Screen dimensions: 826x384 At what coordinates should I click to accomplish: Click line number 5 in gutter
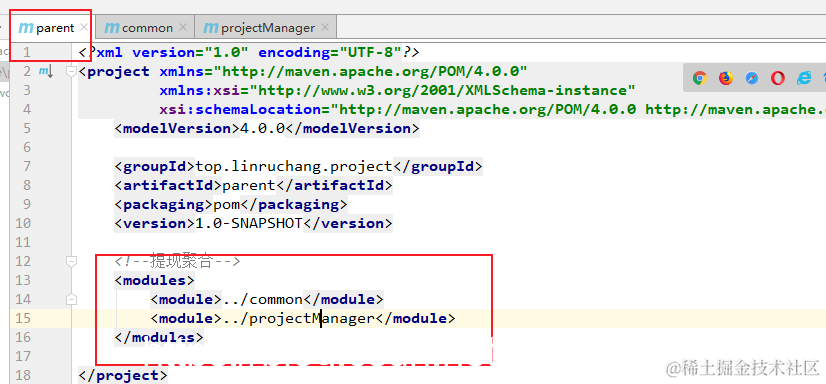(x=26, y=129)
